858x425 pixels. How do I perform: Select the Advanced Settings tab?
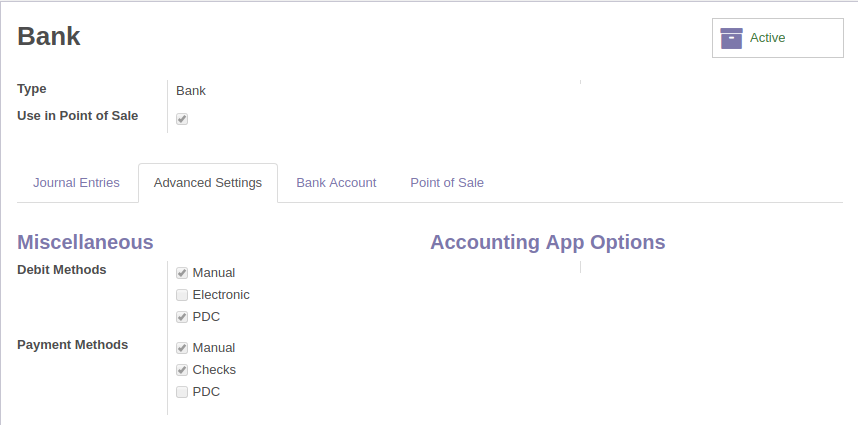[x=208, y=183]
